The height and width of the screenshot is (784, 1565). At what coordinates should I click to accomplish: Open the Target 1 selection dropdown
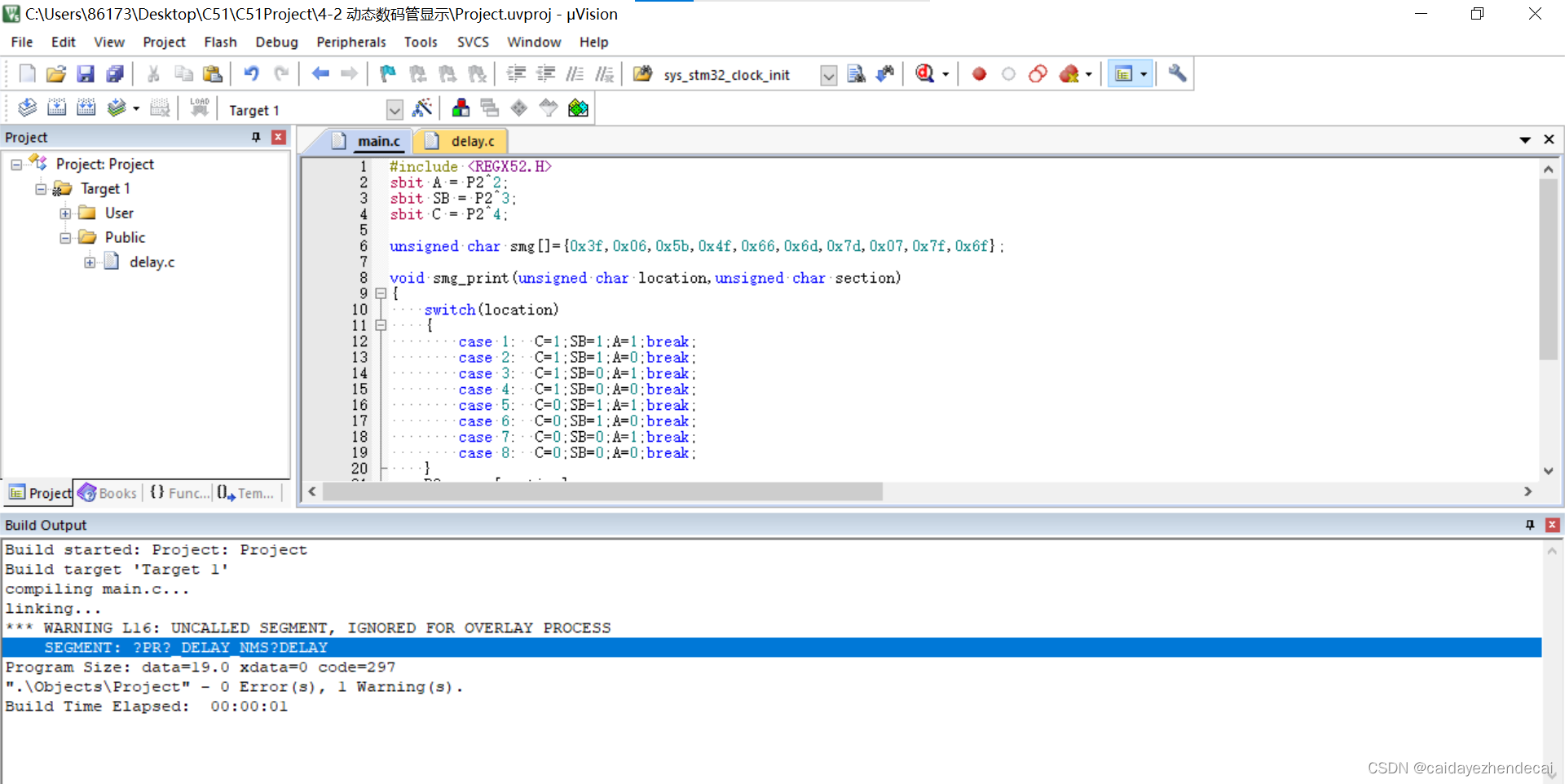[x=394, y=108]
